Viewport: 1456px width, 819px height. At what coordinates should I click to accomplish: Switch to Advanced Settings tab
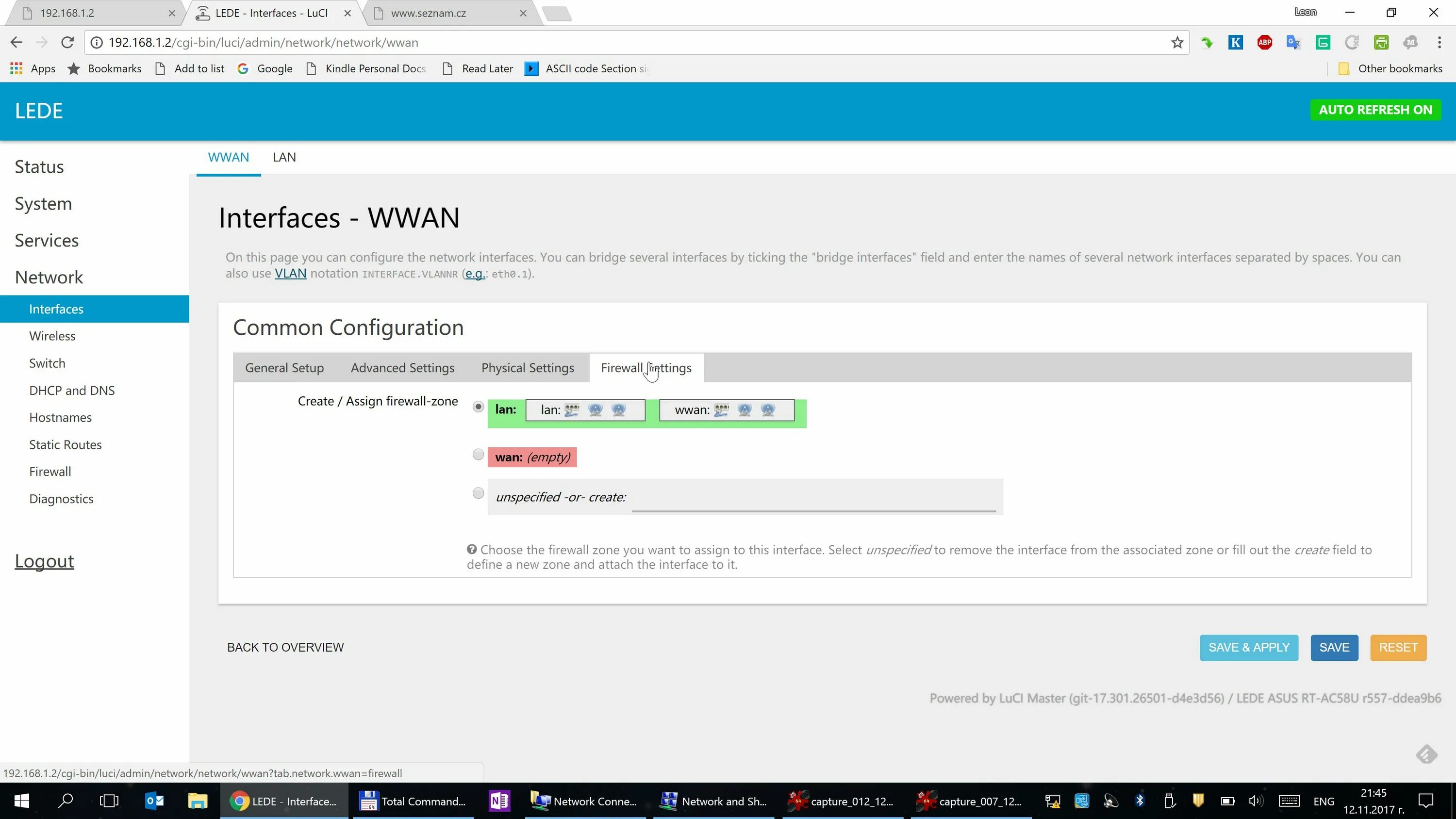pos(402,368)
